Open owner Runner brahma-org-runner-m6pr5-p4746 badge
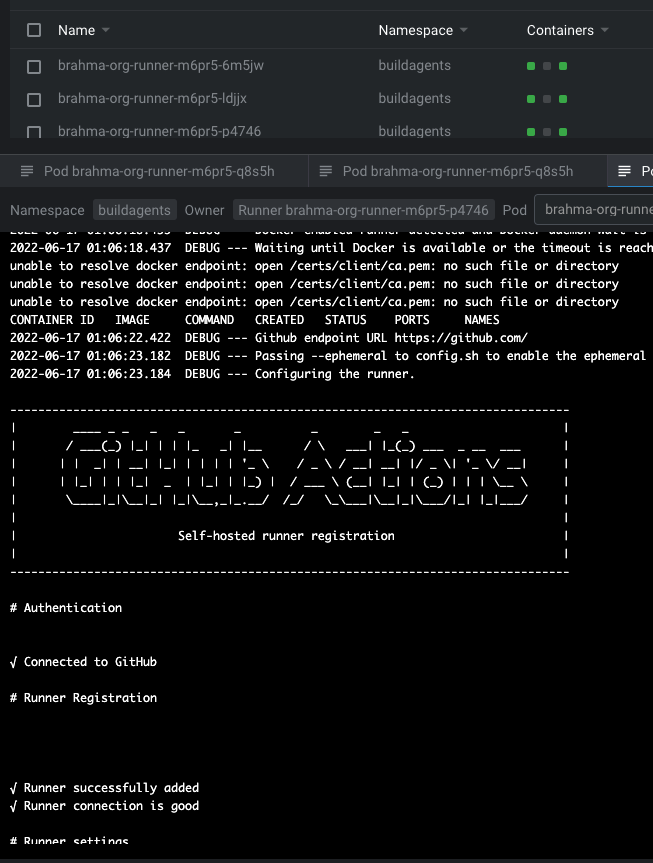This screenshot has height=863, width=653. (x=363, y=210)
